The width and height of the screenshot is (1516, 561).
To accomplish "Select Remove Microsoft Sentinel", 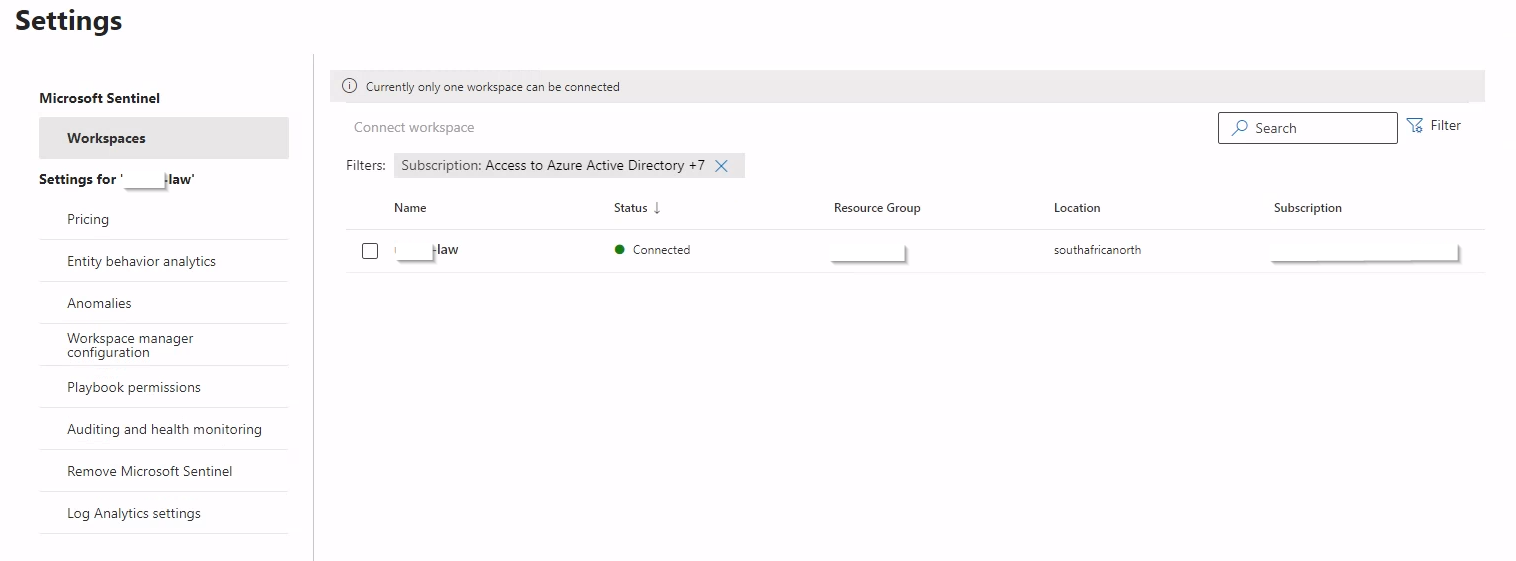I will tap(149, 471).
